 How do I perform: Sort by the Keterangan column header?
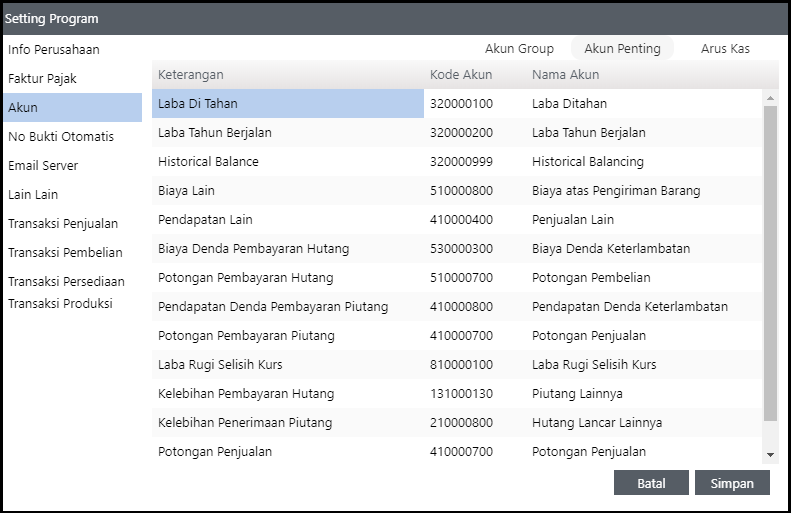(x=191, y=75)
